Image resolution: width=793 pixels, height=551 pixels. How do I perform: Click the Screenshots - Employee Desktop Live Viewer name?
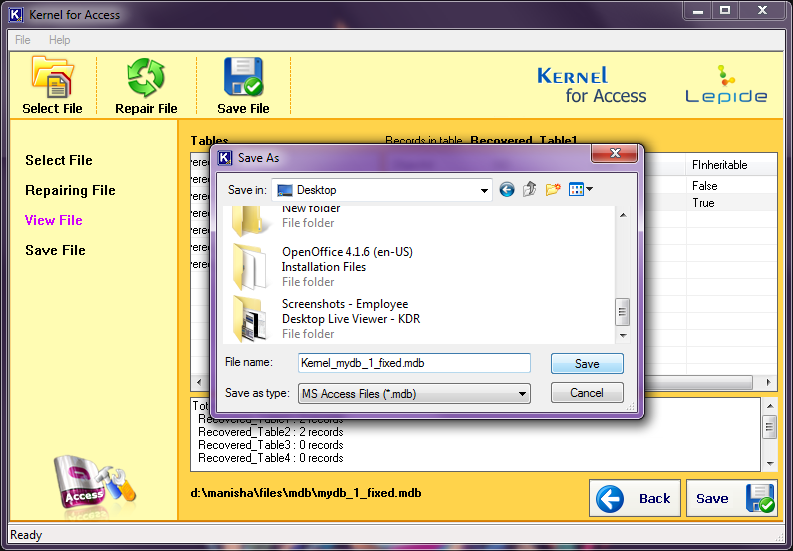(x=351, y=311)
